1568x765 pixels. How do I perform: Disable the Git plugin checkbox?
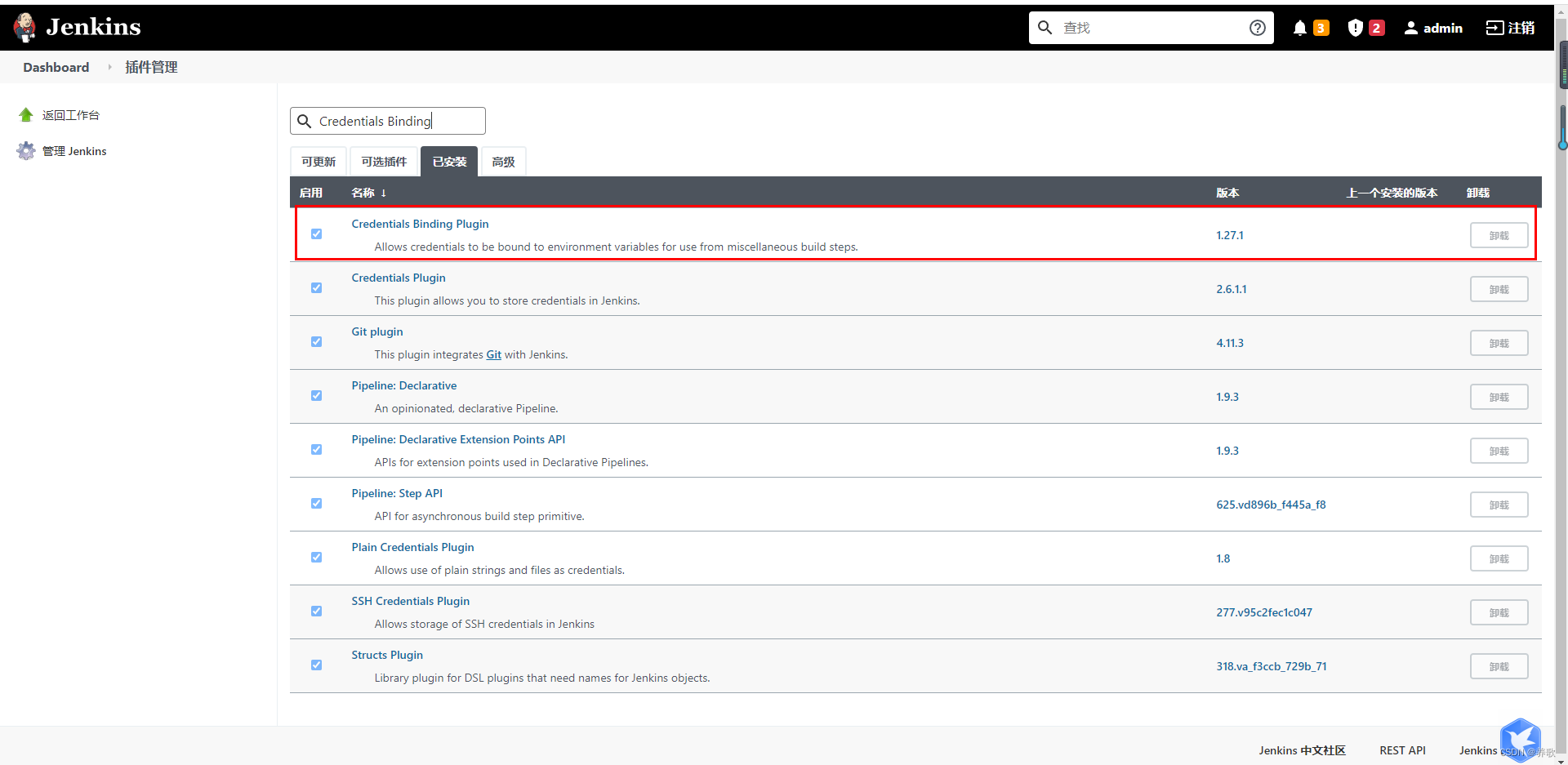(316, 342)
